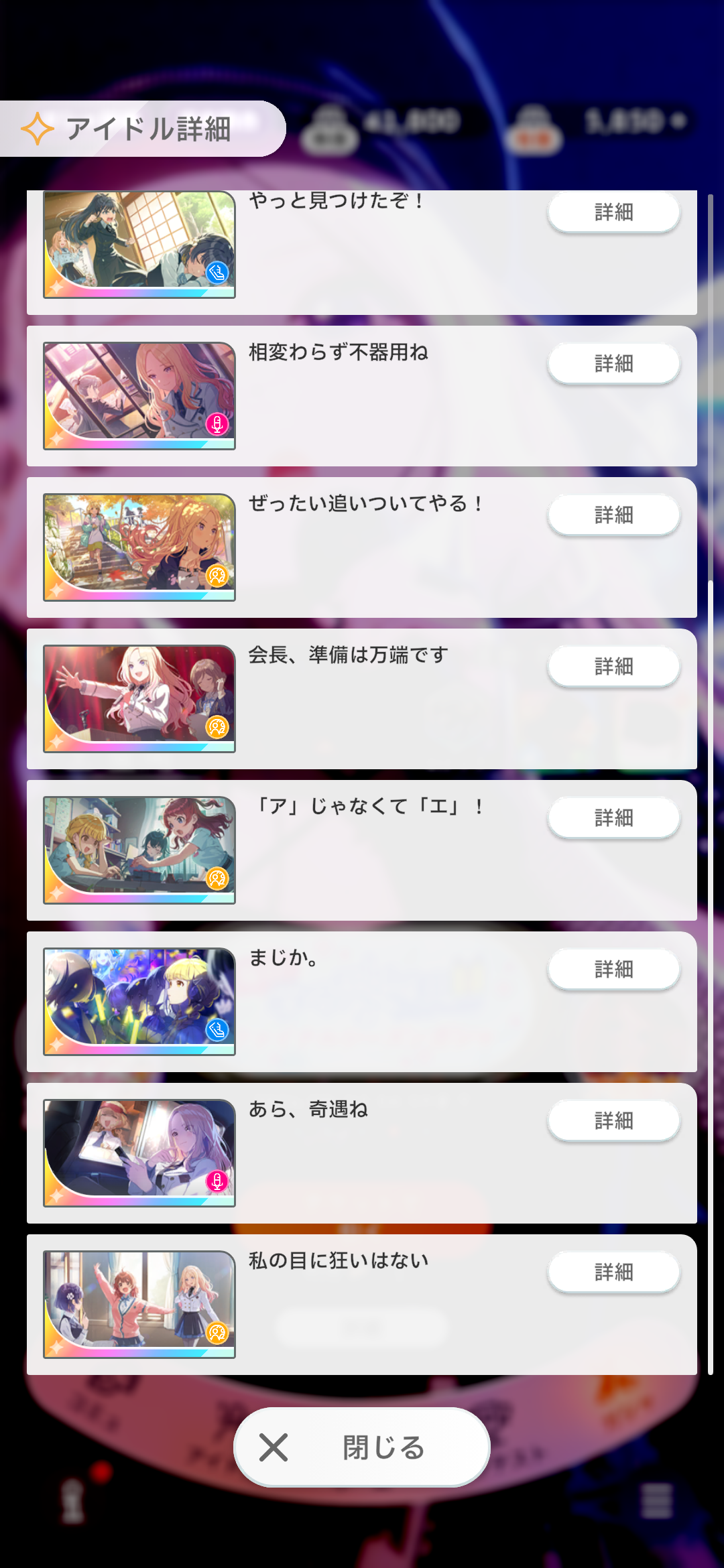Show 詳細 for 会長、準備は万端です
This screenshot has width=724, height=1568.
(x=614, y=667)
